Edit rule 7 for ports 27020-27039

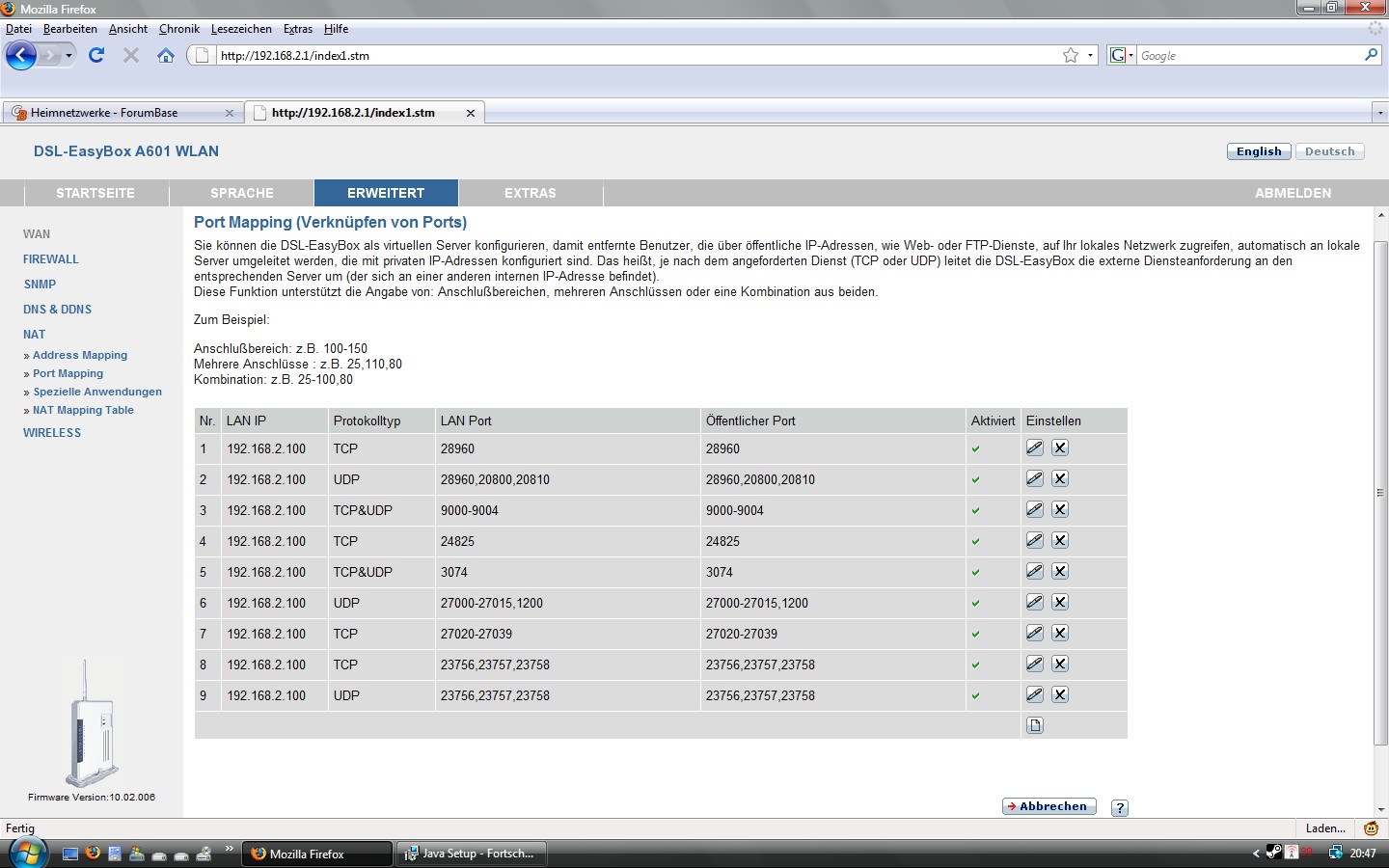pyautogui.click(x=1035, y=633)
